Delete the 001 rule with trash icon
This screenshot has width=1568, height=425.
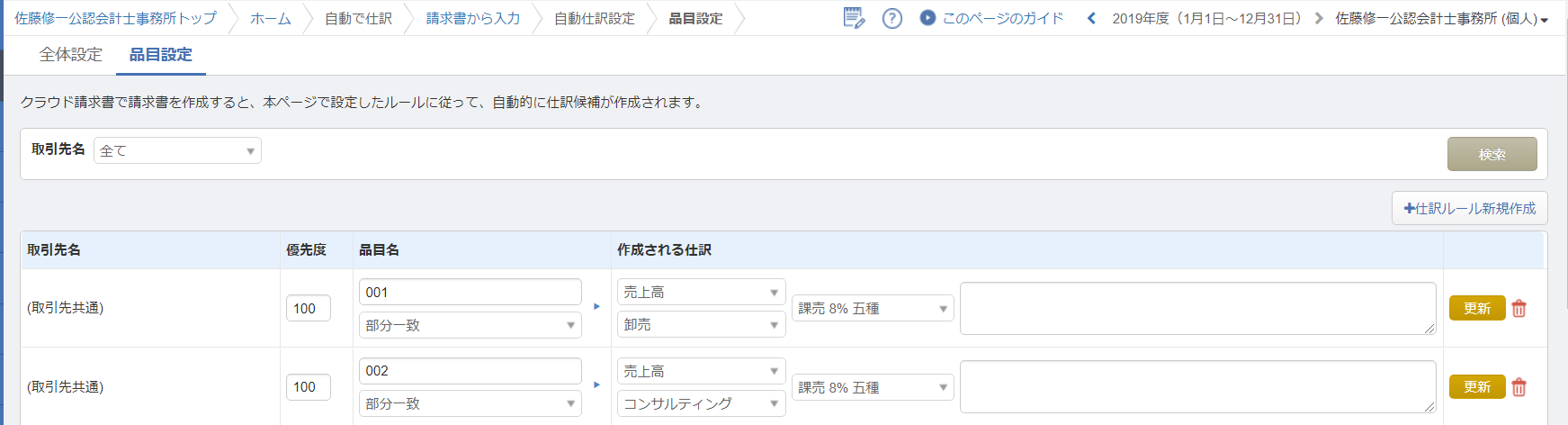pos(1519,309)
